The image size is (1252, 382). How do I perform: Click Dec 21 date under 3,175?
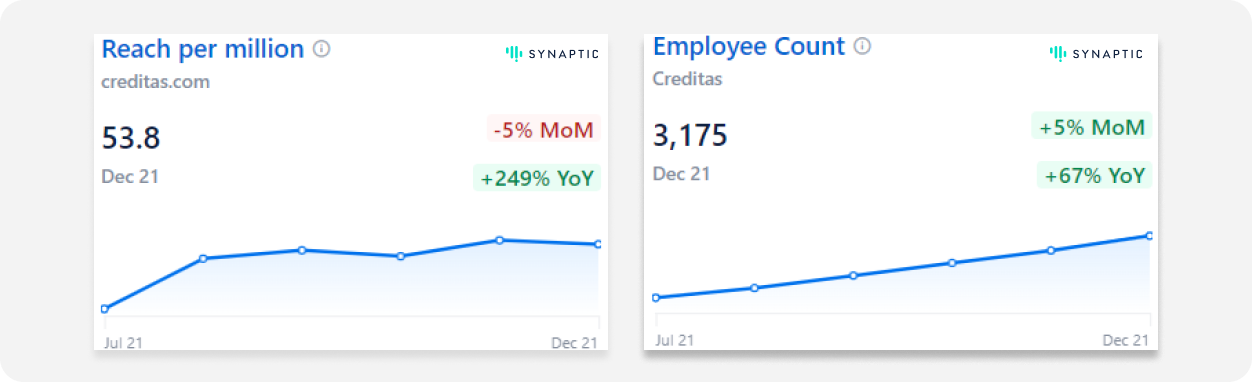[682, 174]
